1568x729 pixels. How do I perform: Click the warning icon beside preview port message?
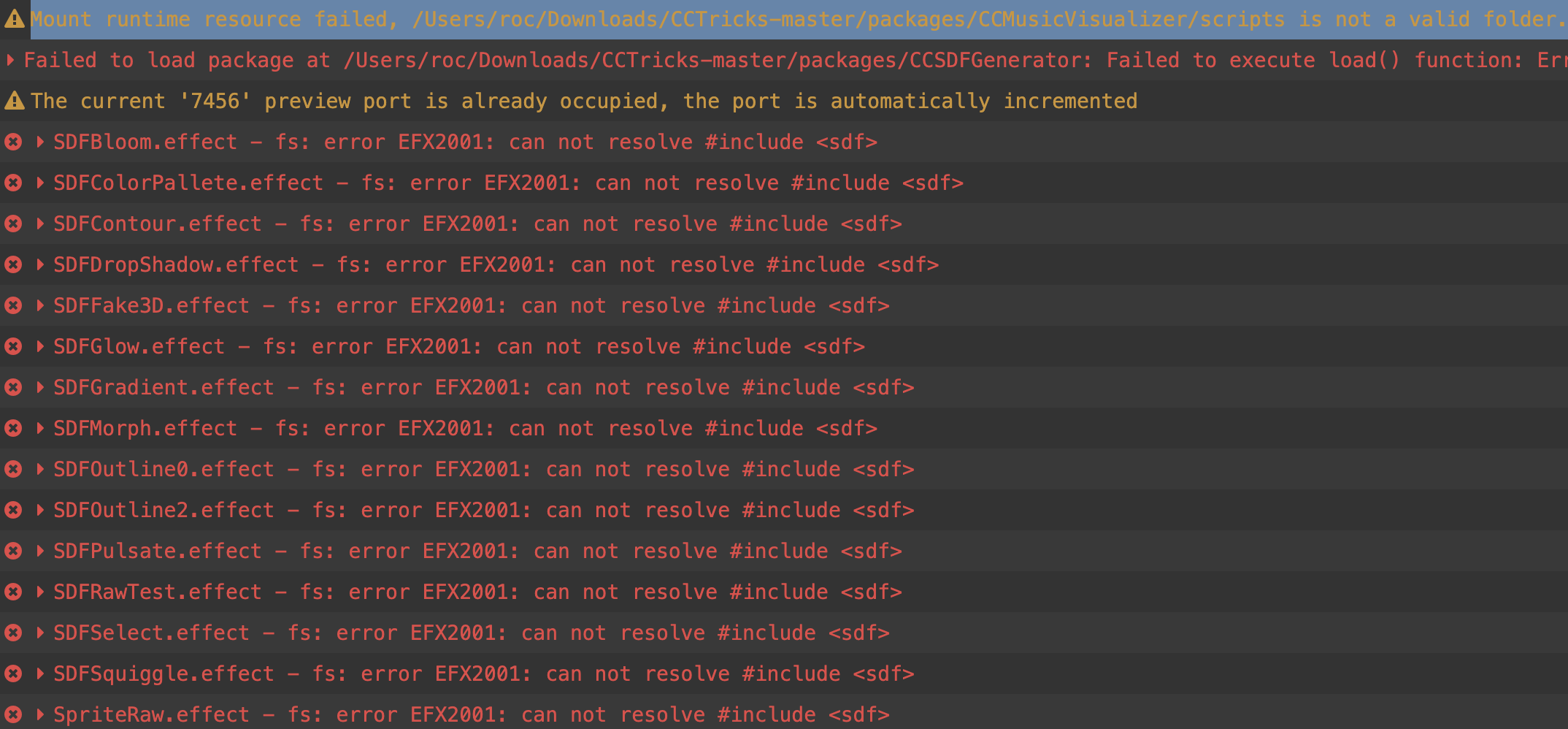tap(14, 101)
